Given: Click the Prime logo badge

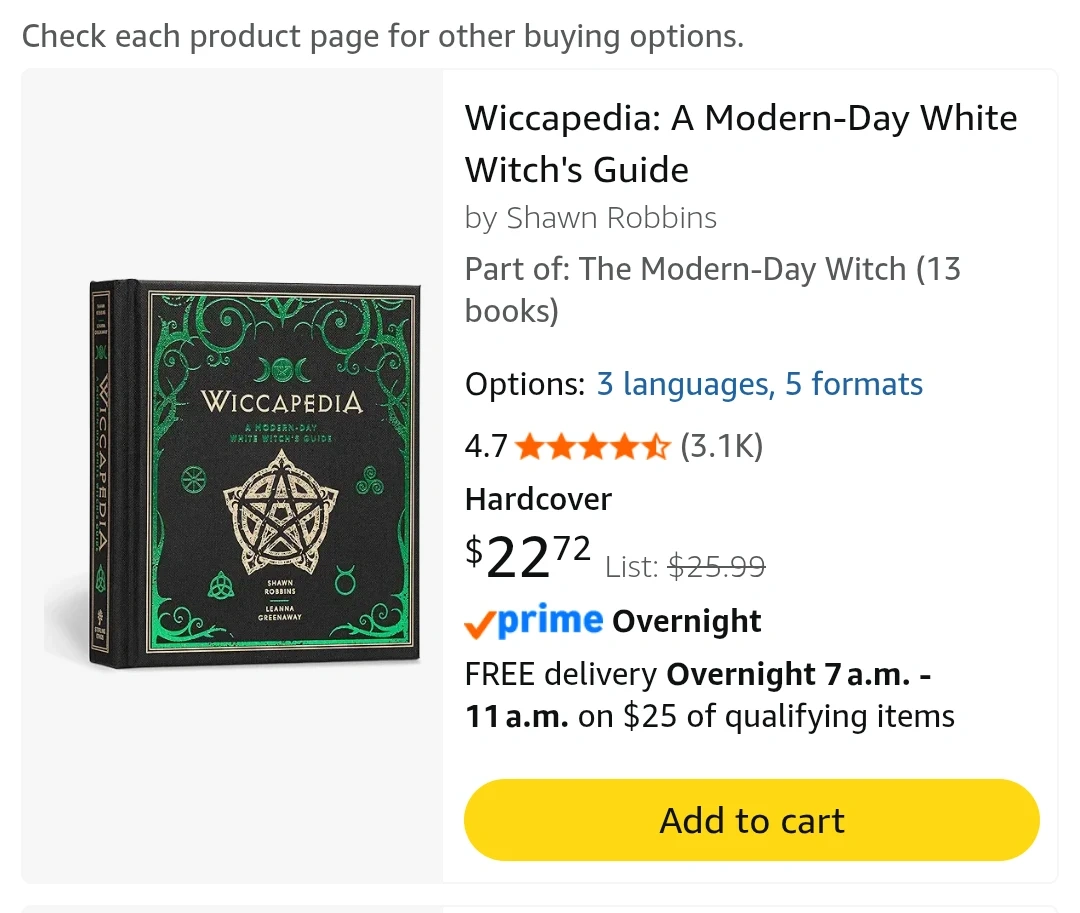Looking at the screenshot, I should click(534, 621).
